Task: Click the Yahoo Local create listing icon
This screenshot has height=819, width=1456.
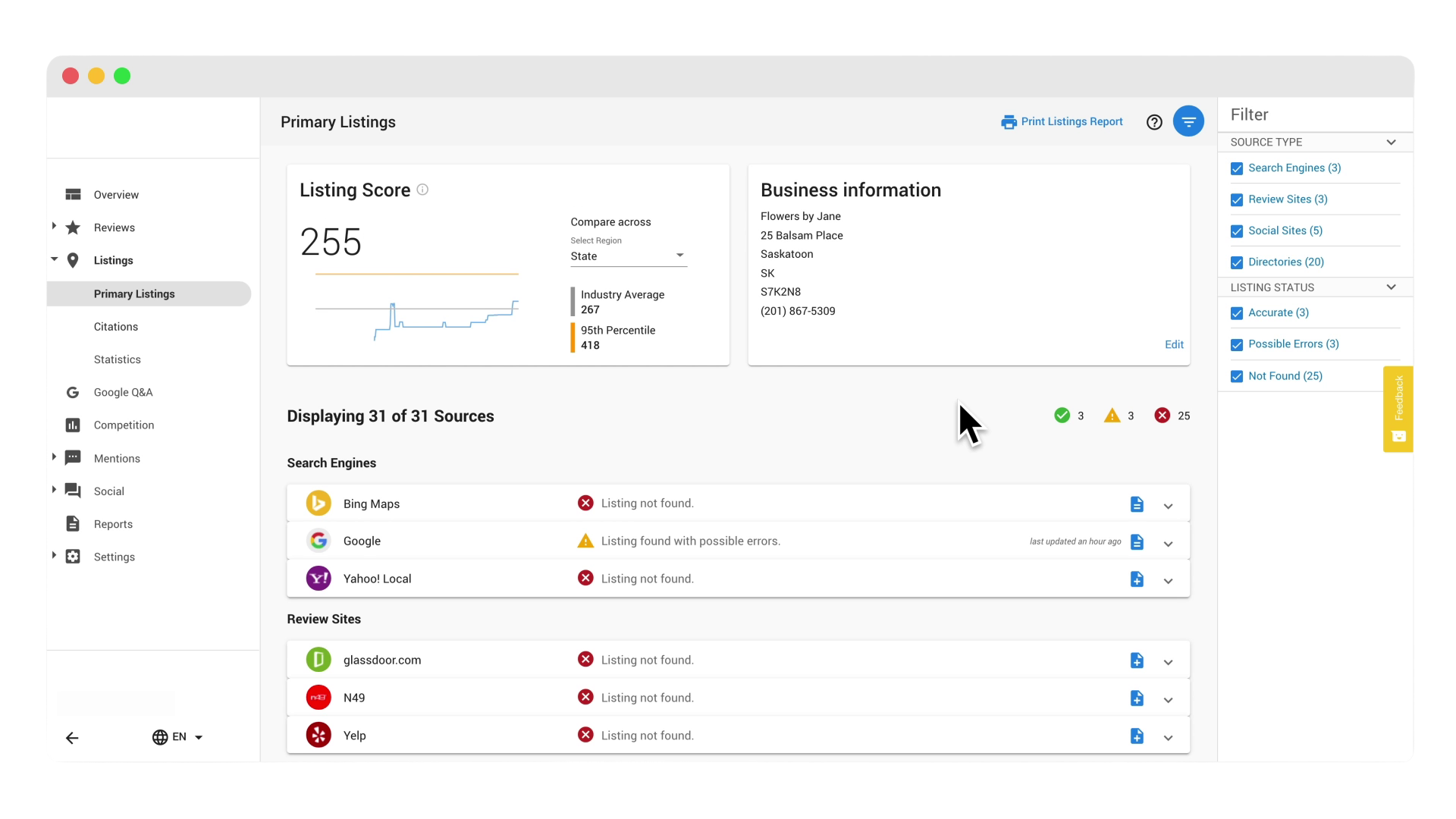Action: click(x=1137, y=578)
